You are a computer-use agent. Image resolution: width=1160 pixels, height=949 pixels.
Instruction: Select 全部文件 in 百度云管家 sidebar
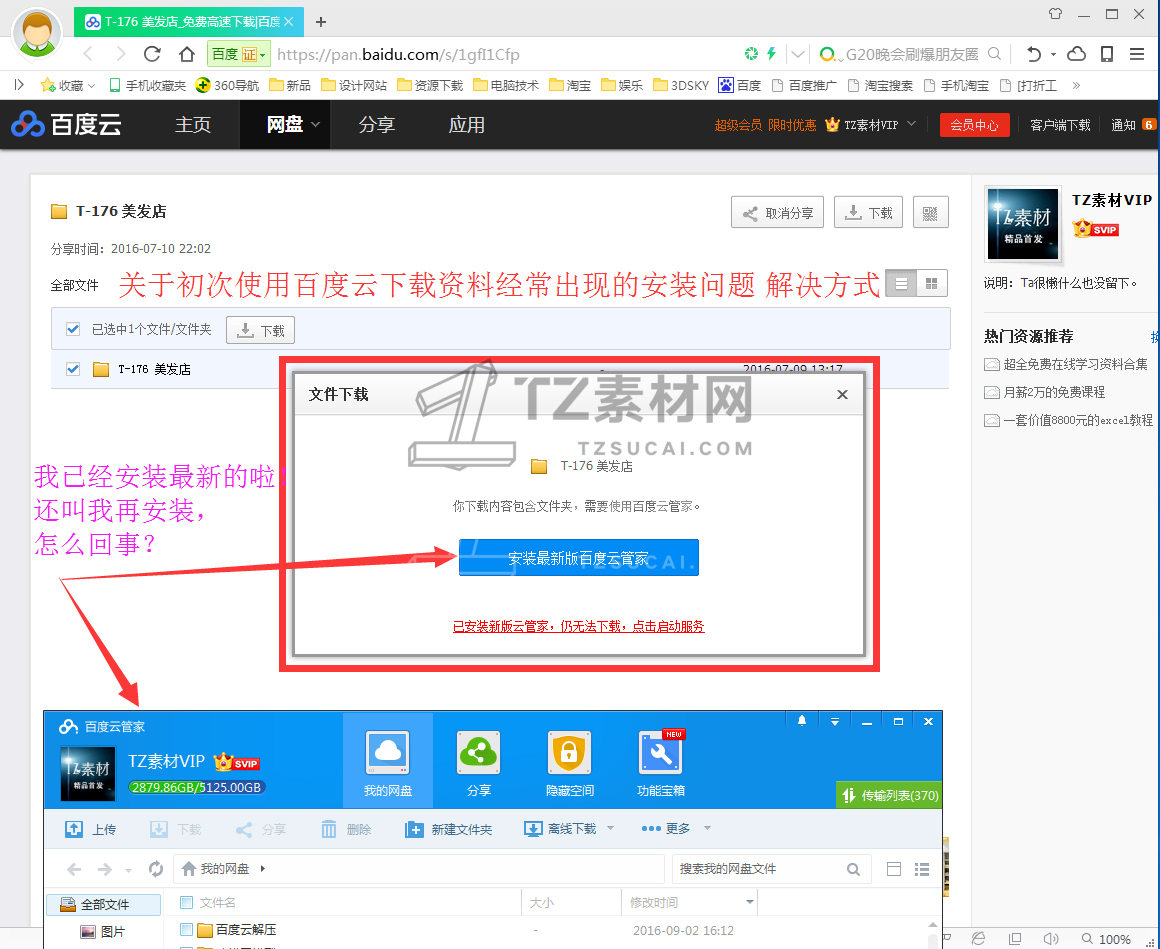(x=104, y=904)
